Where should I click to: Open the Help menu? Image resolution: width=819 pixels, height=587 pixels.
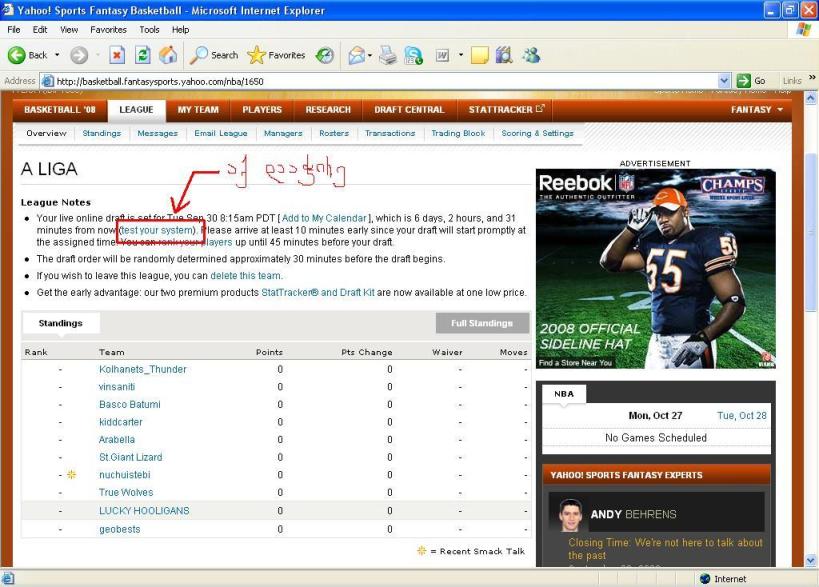pos(180,30)
